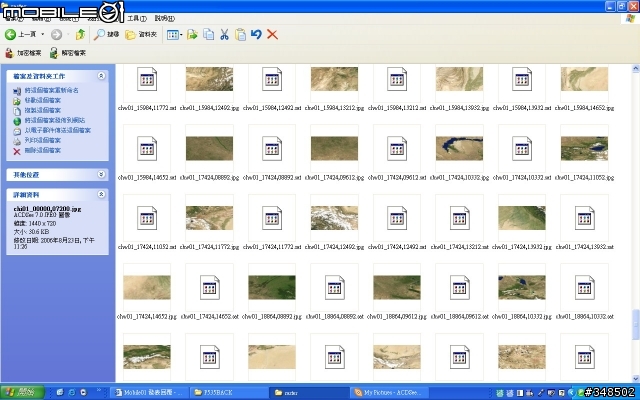The height and width of the screenshot is (400, 640).
Task: Select non-image file icon 18864,10332
Action: 584,287
